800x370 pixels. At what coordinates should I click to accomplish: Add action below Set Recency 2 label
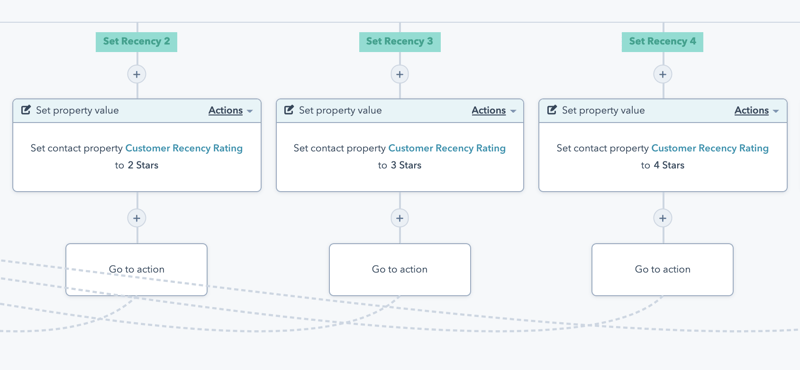tap(137, 75)
